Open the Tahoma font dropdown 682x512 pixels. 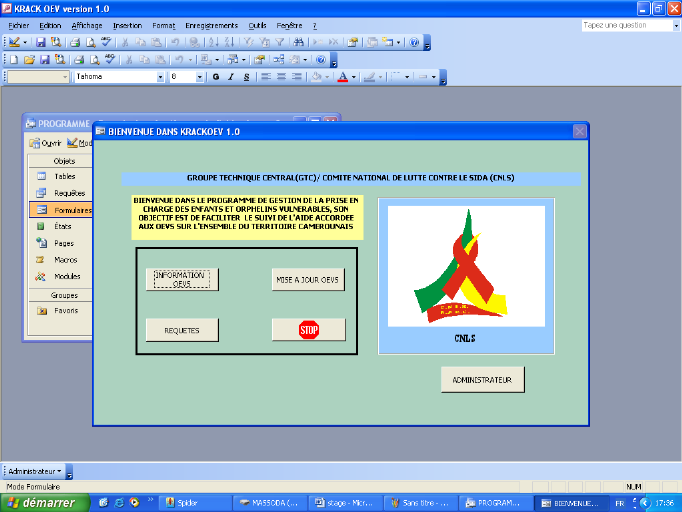point(160,77)
